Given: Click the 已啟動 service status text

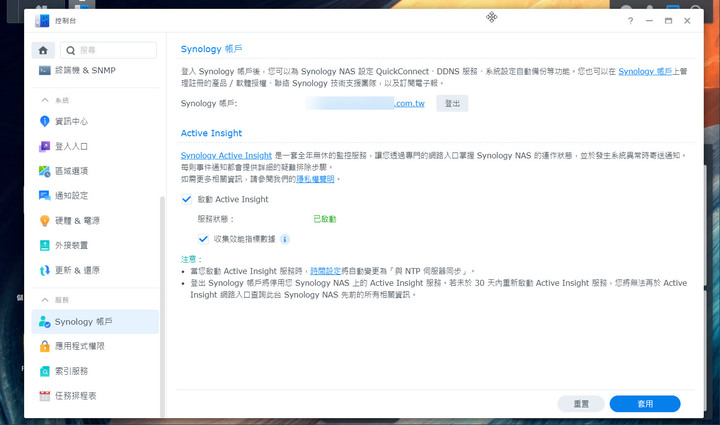Looking at the screenshot, I should pyautogui.click(x=325, y=219).
